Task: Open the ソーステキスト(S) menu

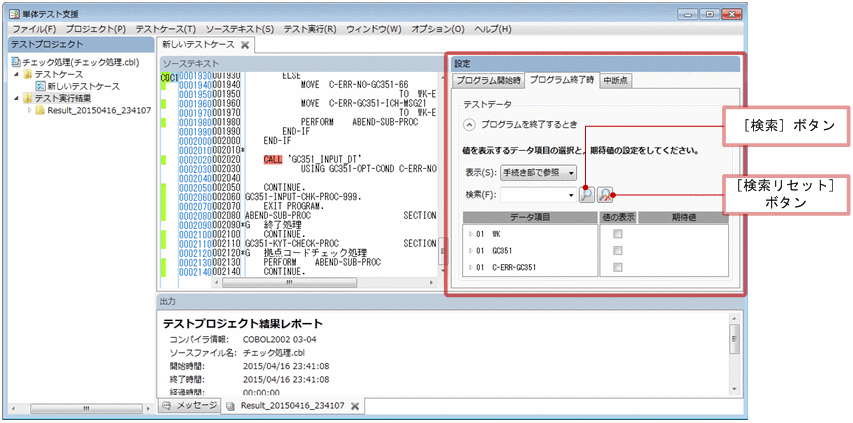Action: [x=240, y=29]
